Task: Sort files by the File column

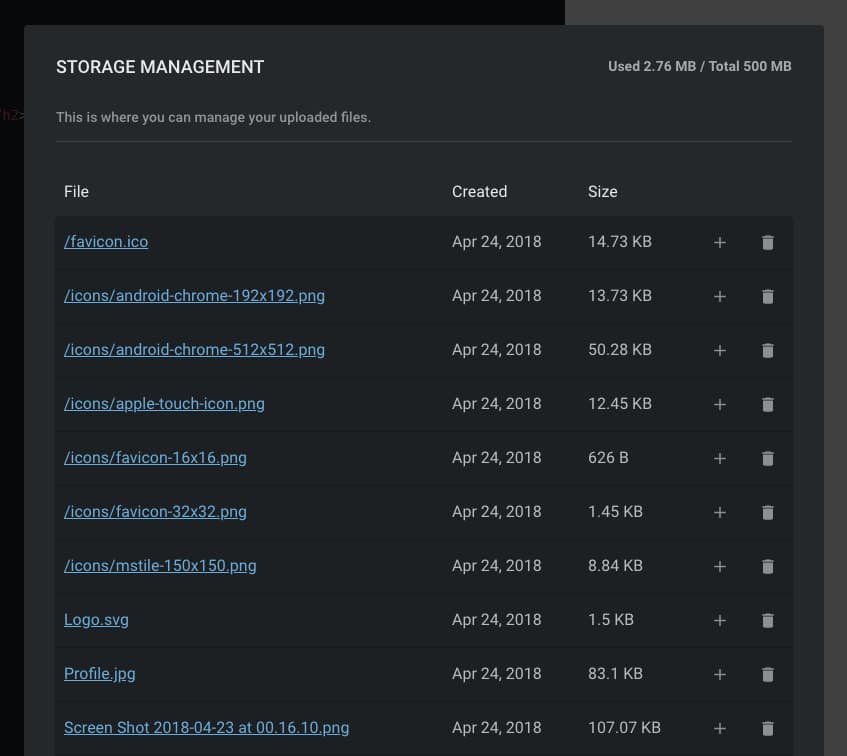Action: (76, 191)
